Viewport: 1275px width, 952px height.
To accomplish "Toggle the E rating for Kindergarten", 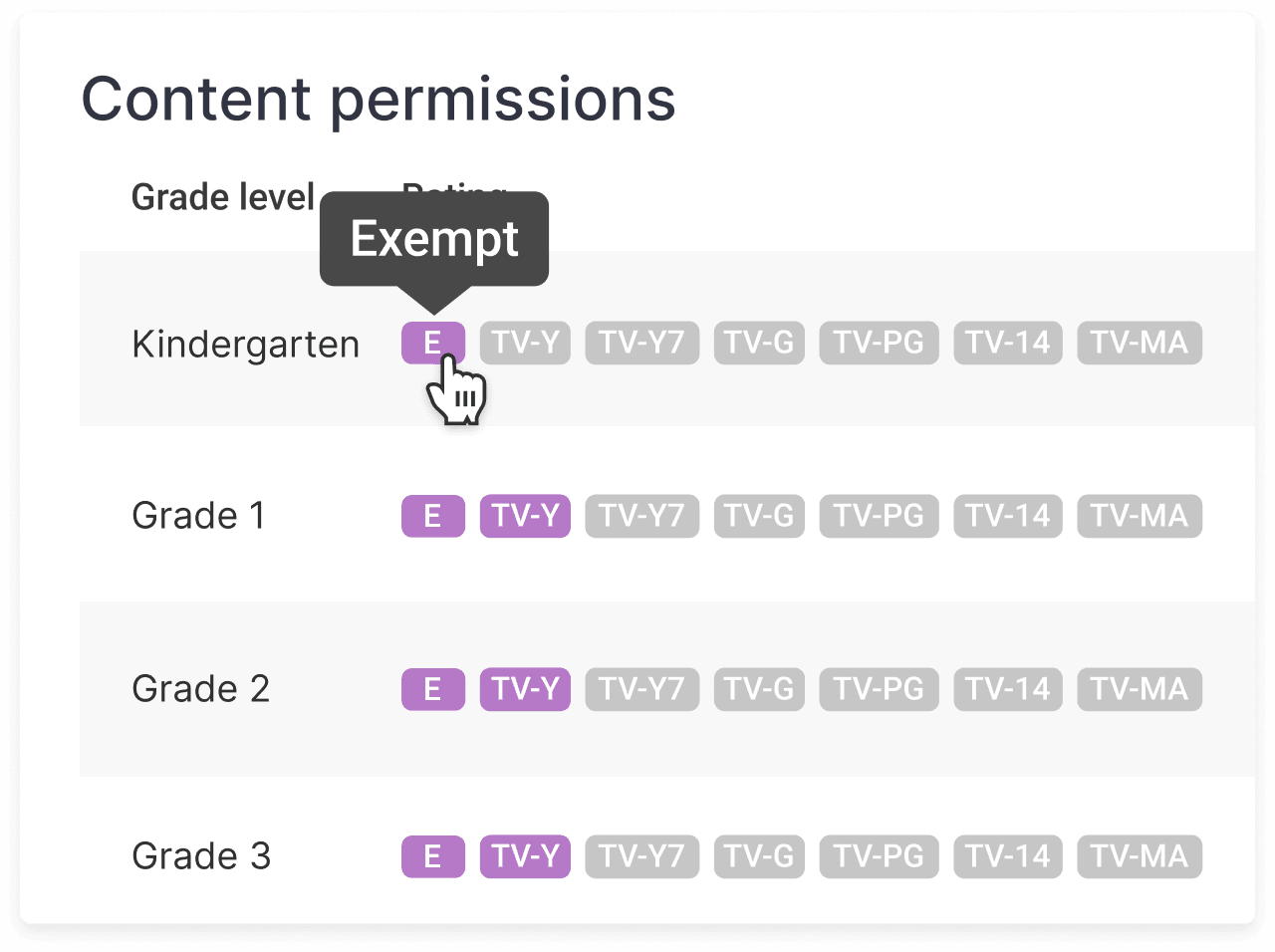I will (x=432, y=343).
